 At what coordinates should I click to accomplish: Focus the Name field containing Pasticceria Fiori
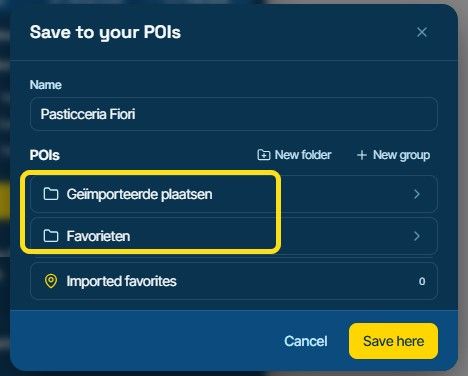click(x=234, y=114)
